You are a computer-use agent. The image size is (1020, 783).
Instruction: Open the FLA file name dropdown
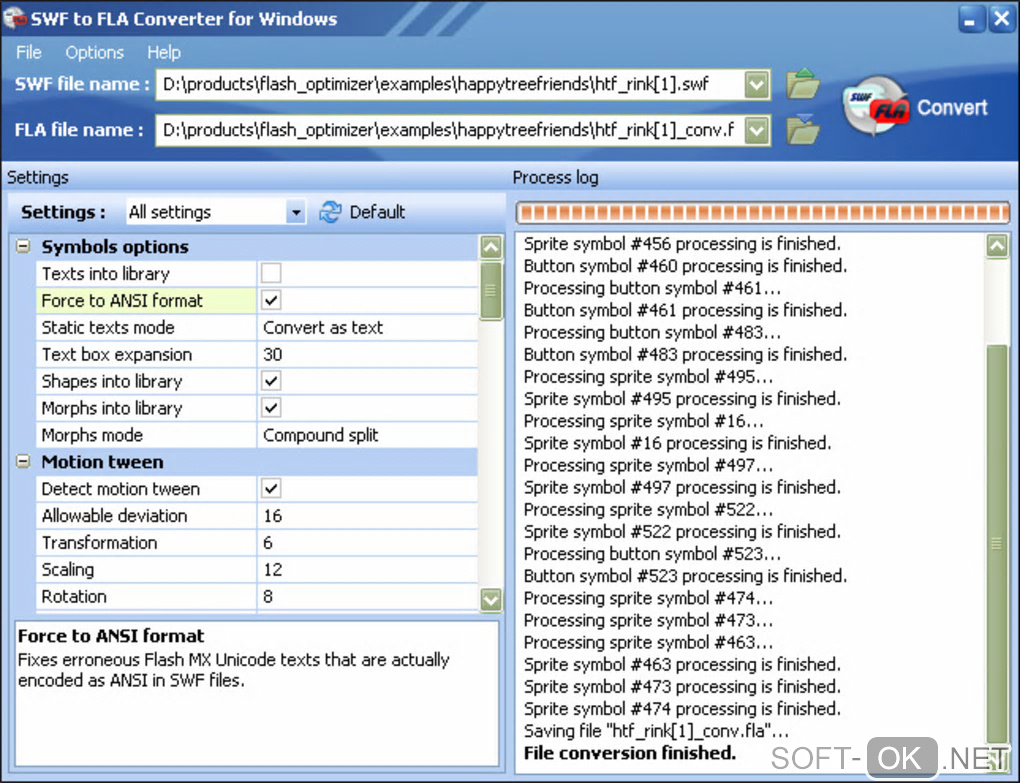pyautogui.click(x=757, y=130)
